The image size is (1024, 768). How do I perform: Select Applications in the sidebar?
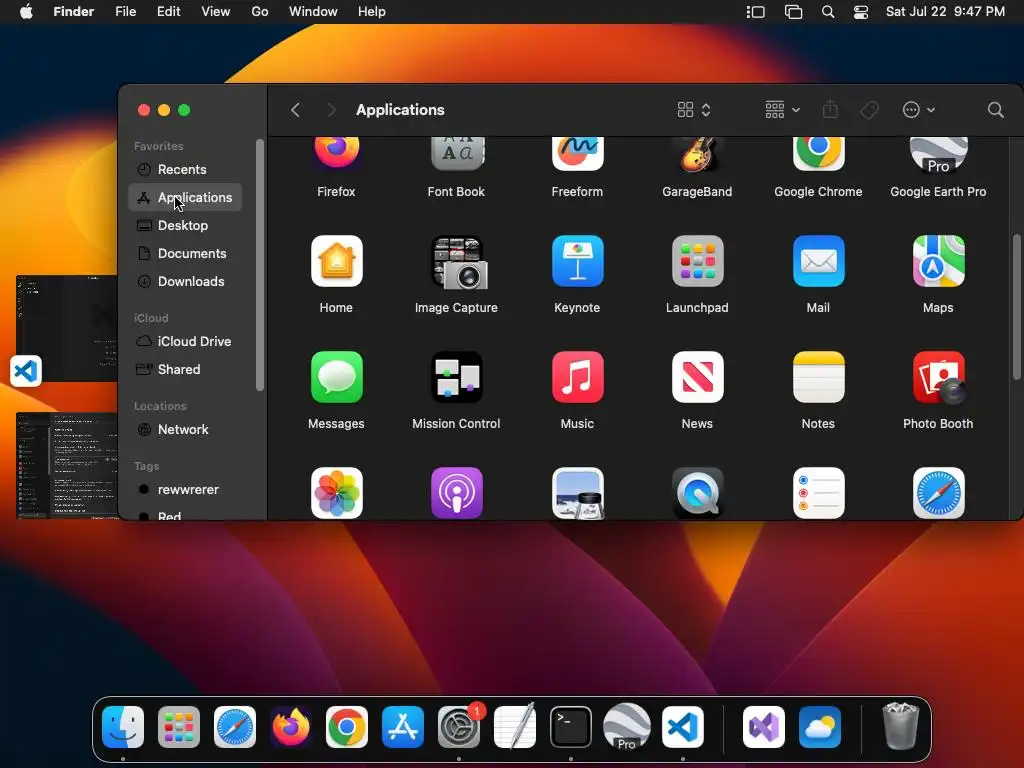(185, 197)
